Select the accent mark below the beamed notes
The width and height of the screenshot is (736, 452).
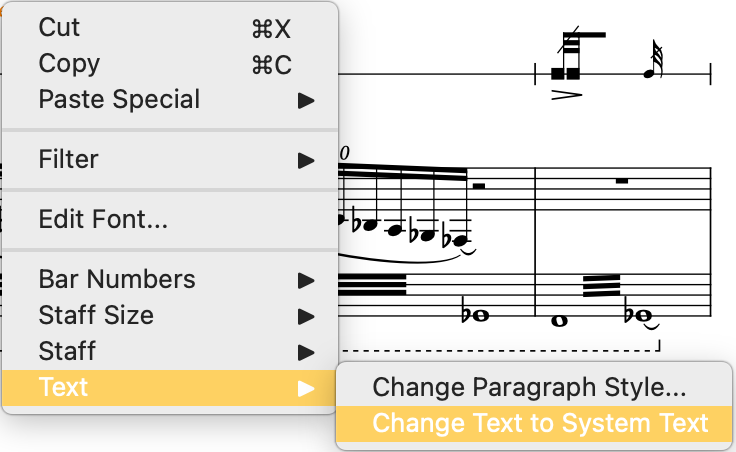[567, 95]
